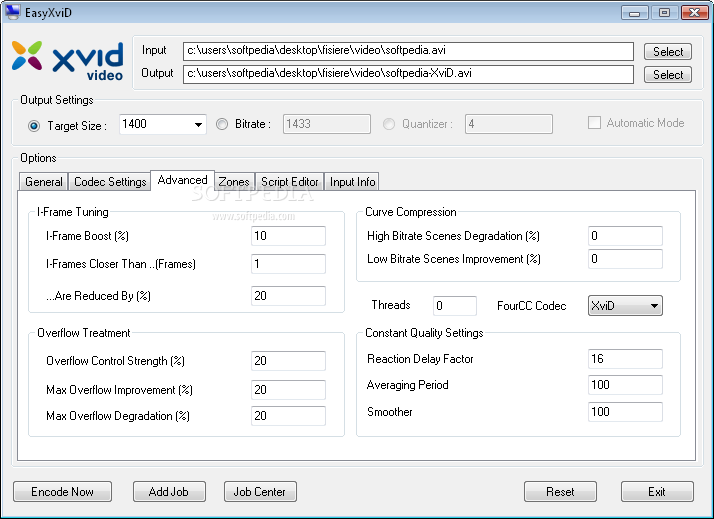The width and height of the screenshot is (714, 519).
Task: Switch to the Input Info tab
Action: point(352,182)
